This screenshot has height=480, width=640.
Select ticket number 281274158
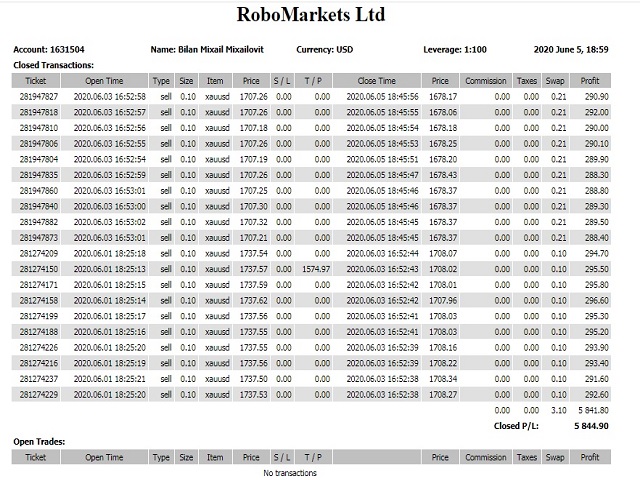(x=39, y=300)
